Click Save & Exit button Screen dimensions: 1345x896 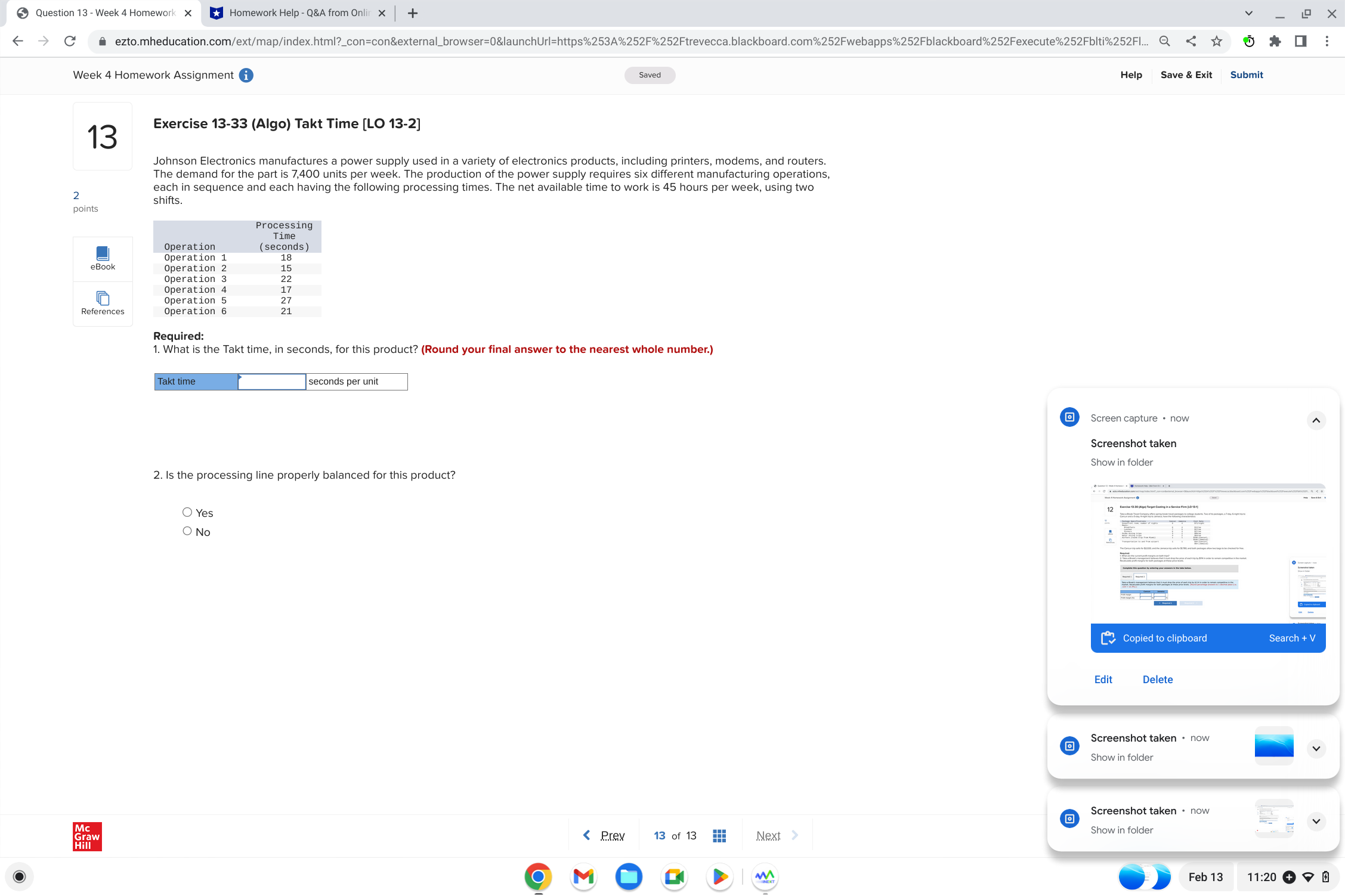(1186, 75)
